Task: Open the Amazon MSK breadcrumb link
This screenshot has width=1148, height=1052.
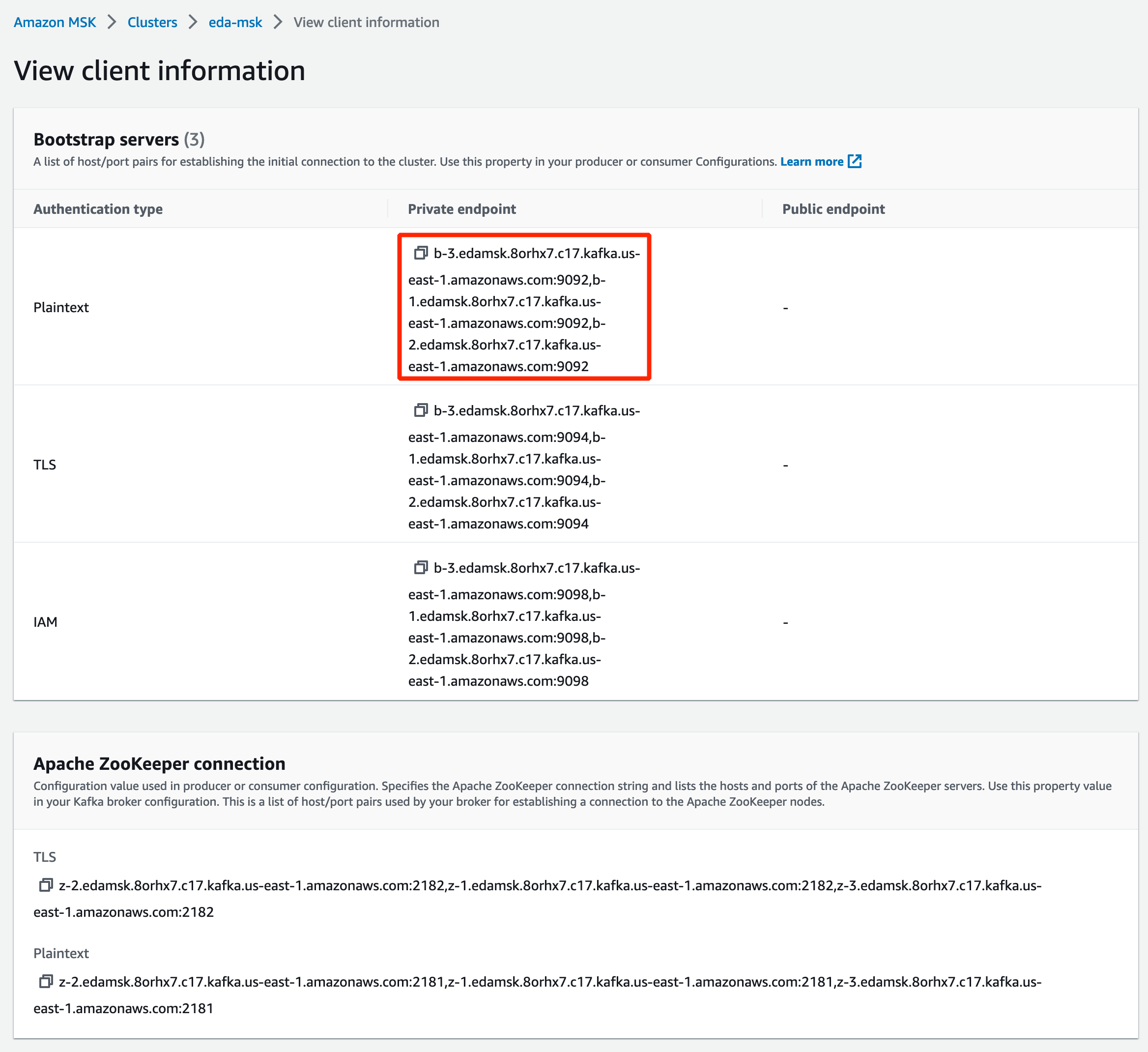Action: click(x=55, y=22)
